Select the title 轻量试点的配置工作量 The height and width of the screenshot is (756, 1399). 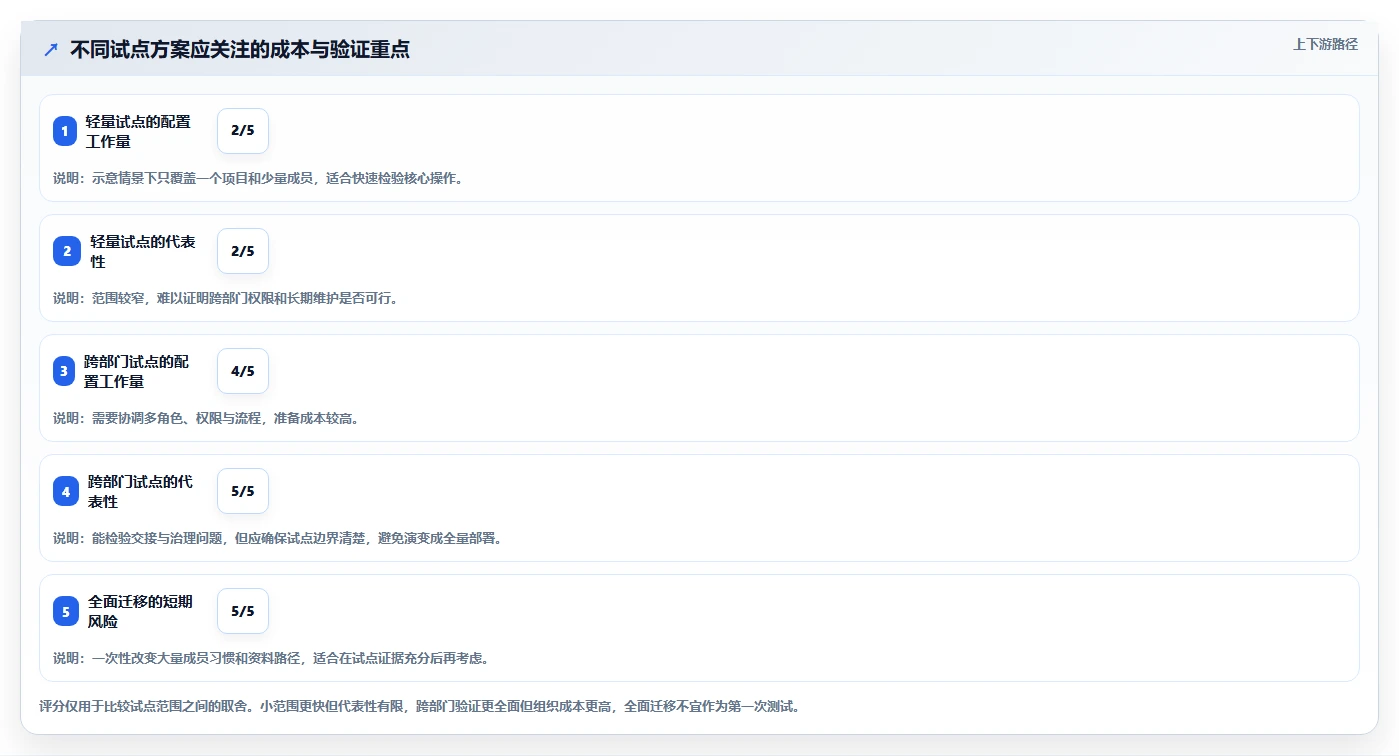[138, 131]
